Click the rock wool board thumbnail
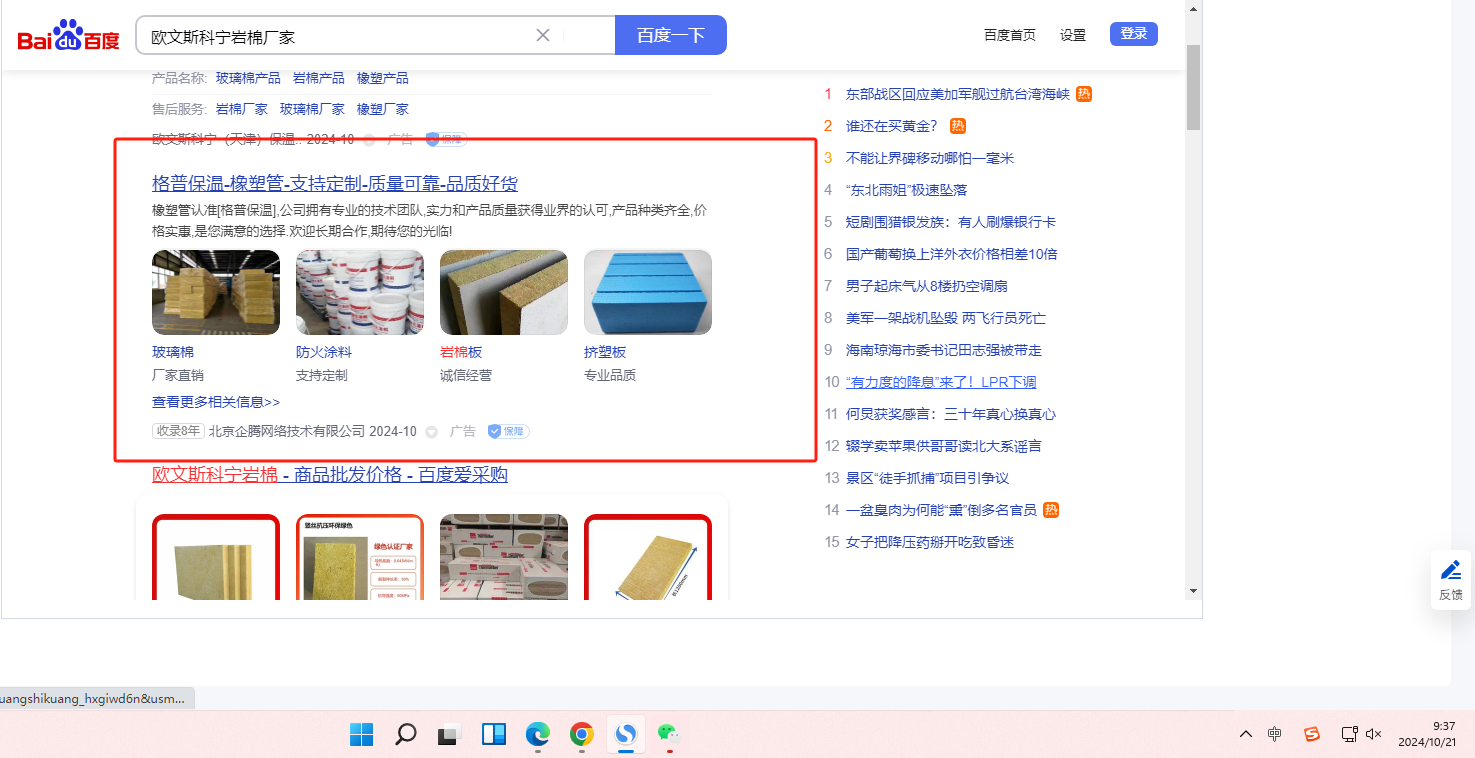1475x758 pixels. (x=504, y=292)
